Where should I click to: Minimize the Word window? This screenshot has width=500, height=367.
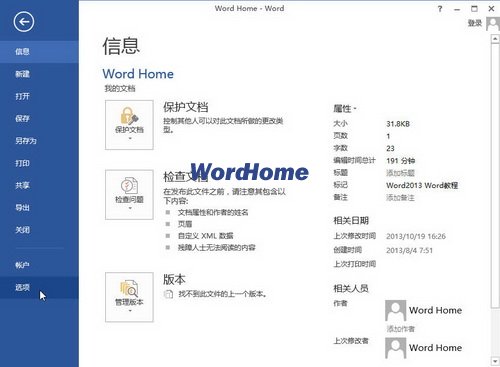click(457, 9)
